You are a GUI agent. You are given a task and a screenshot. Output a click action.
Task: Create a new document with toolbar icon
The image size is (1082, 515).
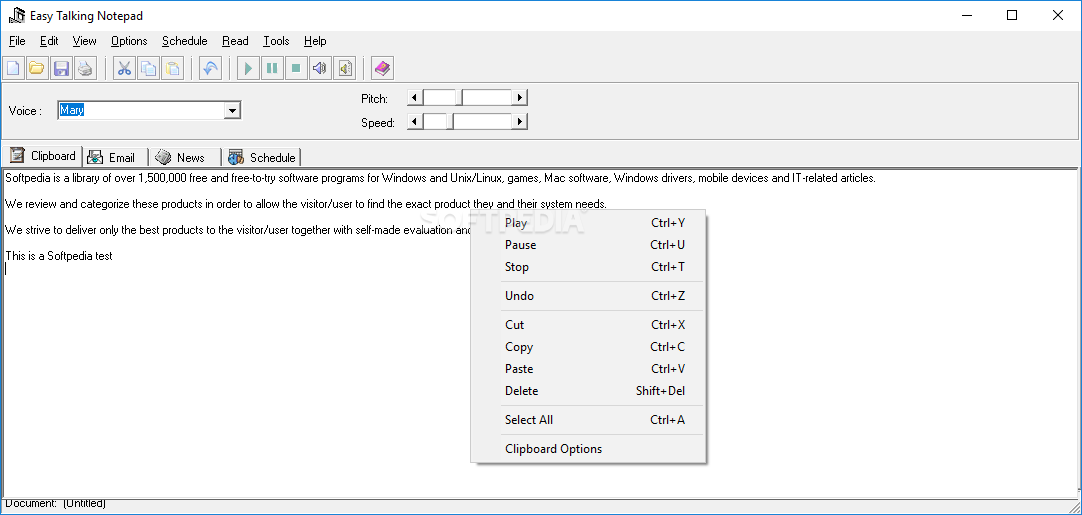tap(14, 68)
